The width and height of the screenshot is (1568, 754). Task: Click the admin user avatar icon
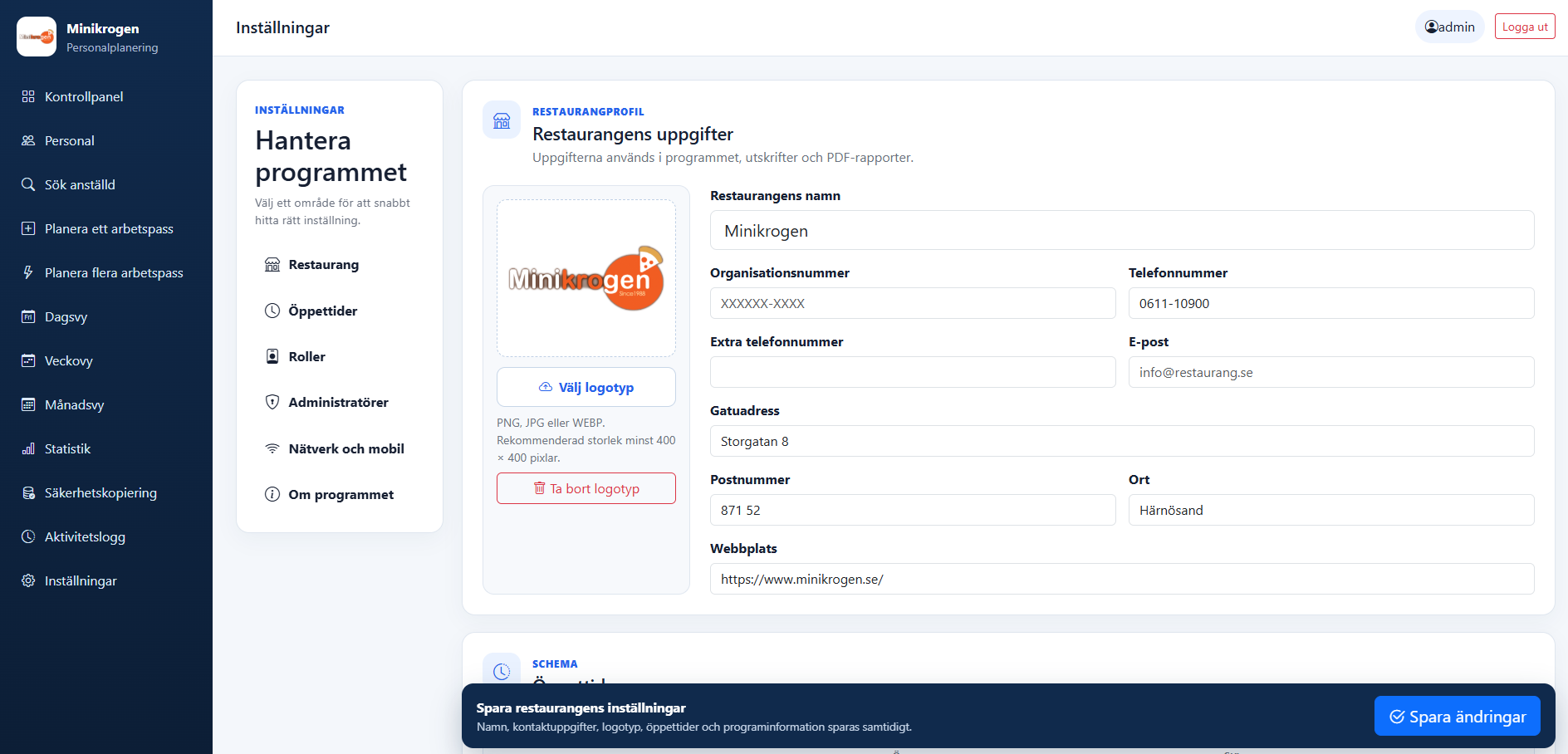(x=1432, y=27)
